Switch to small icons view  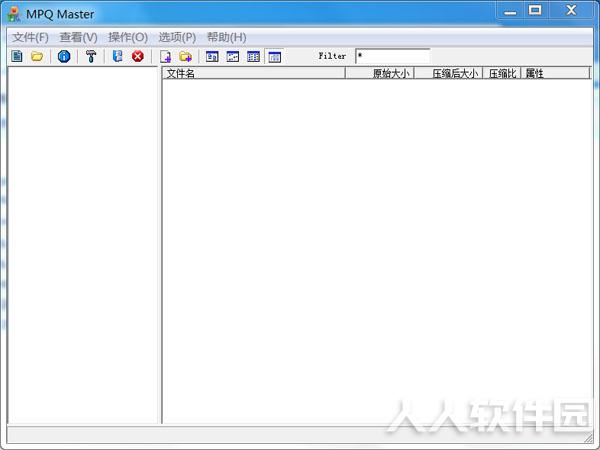233,57
